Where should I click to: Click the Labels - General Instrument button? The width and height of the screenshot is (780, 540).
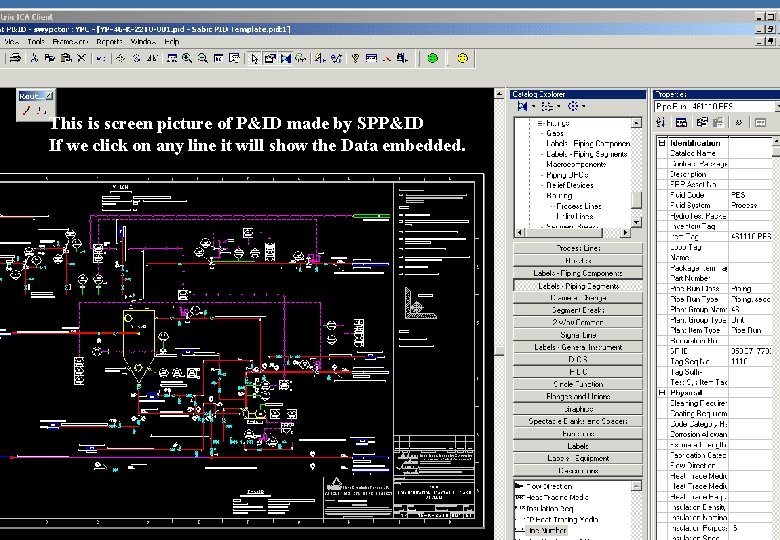tap(577, 347)
